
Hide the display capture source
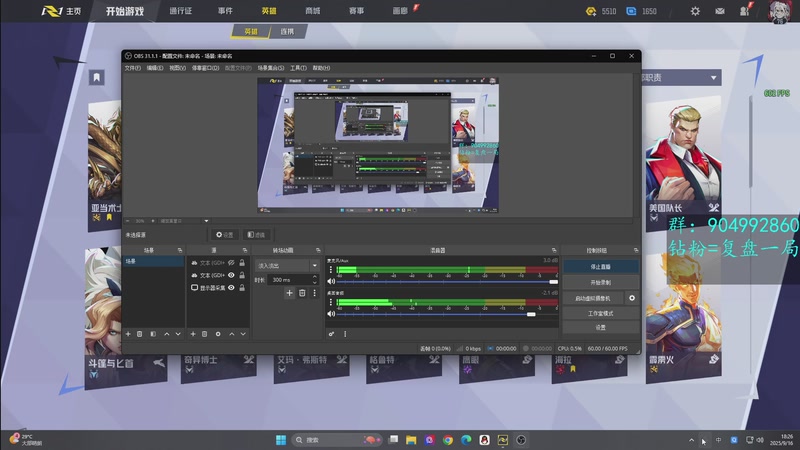click(231, 288)
